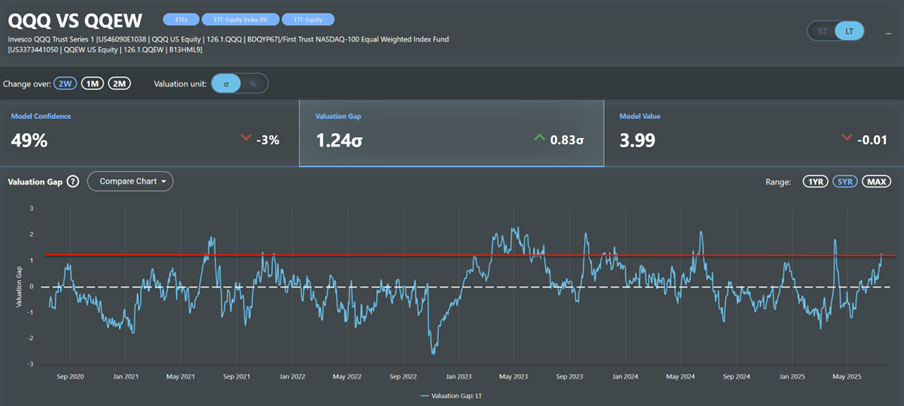Click the green up arrow on Valuation Gap
The image size is (904, 406).
click(540, 138)
